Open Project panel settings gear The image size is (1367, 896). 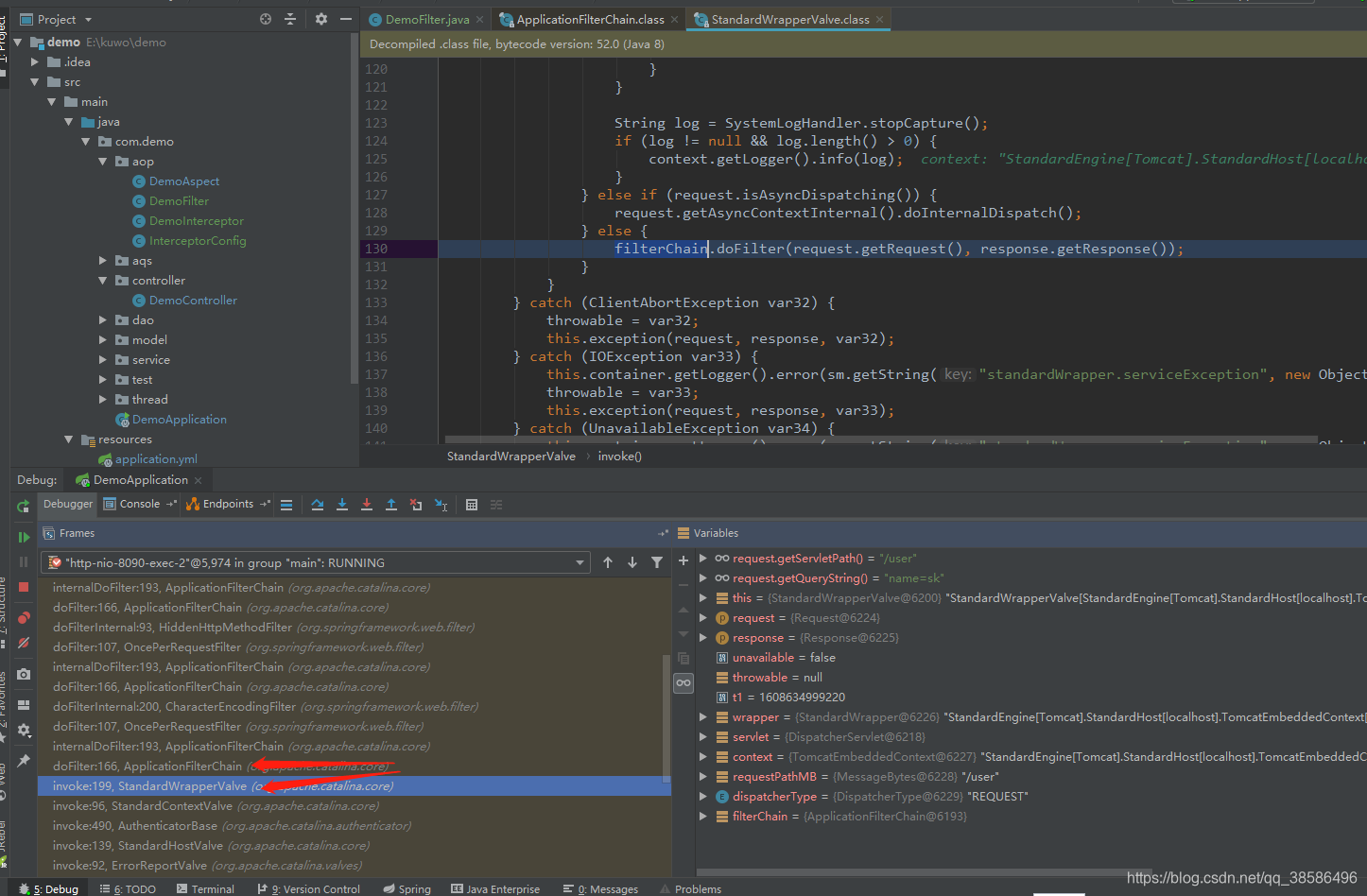pyautogui.click(x=321, y=19)
